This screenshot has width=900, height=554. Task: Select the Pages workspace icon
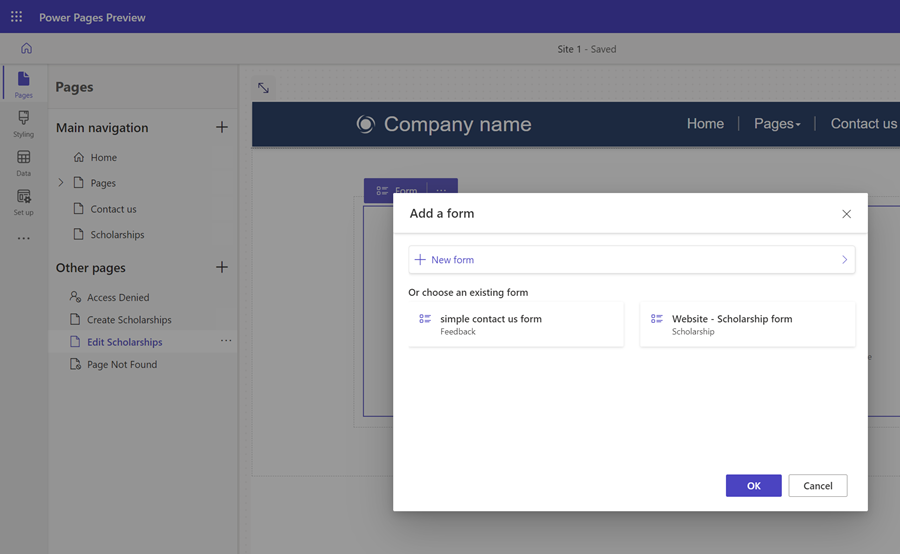coord(23,84)
